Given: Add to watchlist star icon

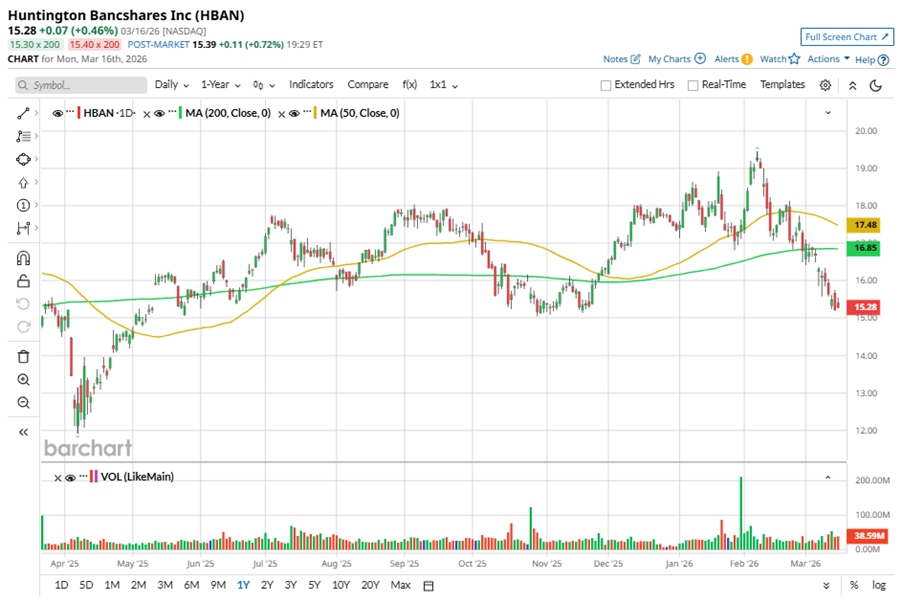Looking at the screenshot, I should coord(794,59).
